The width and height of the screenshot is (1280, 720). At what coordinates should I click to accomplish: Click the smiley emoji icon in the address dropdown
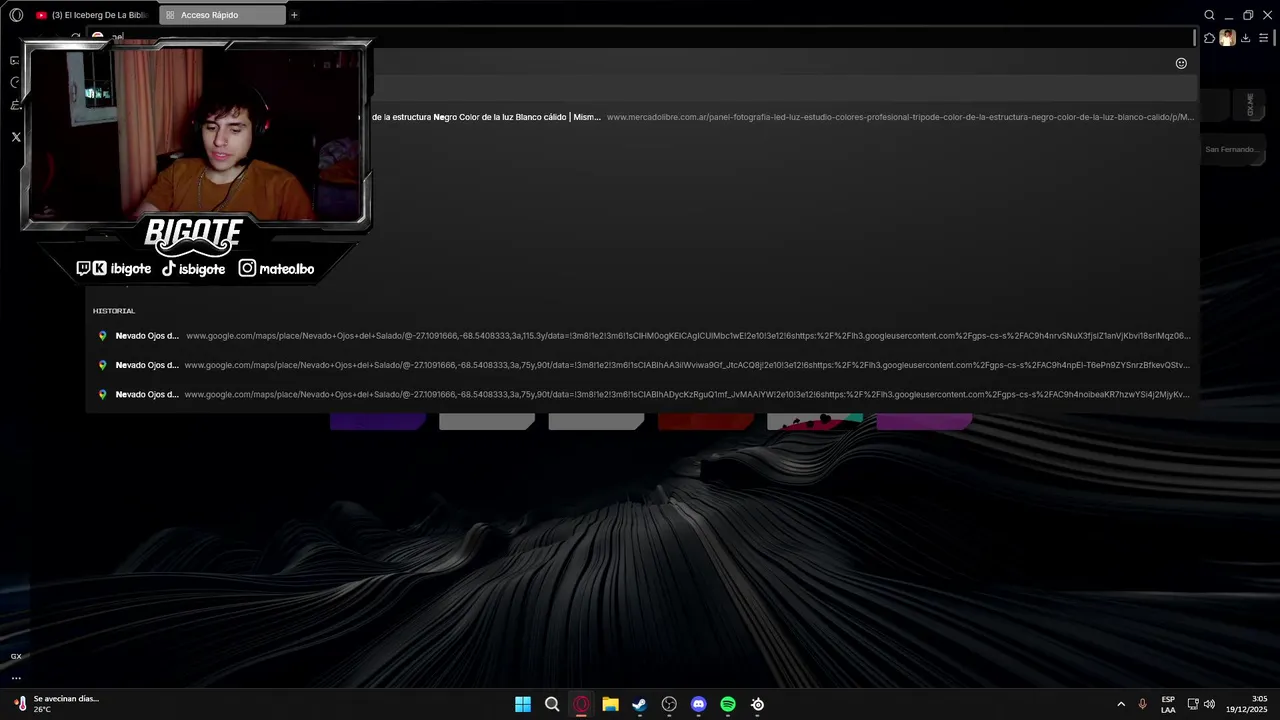(x=1181, y=63)
